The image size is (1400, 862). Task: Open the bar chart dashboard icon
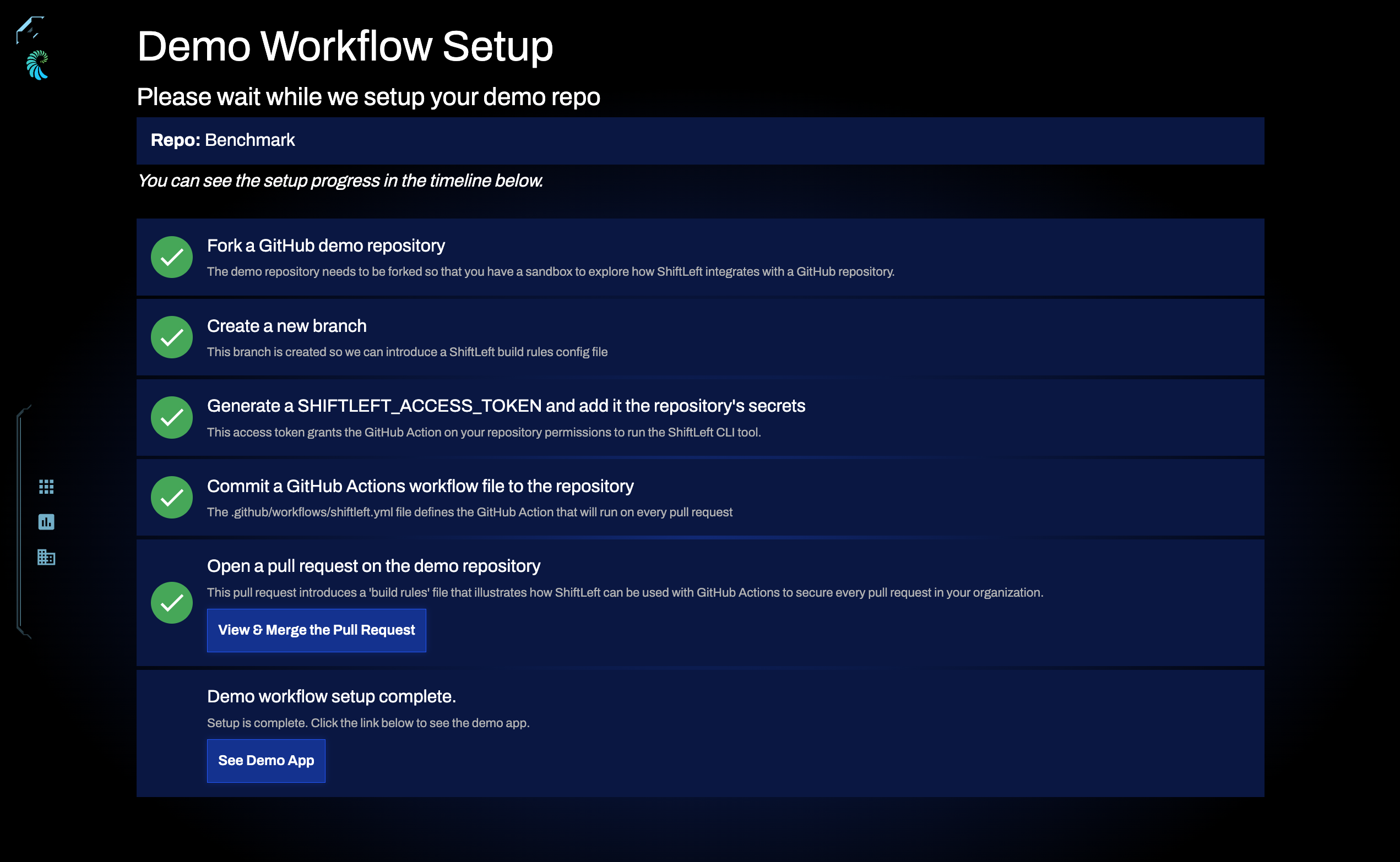click(46, 522)
